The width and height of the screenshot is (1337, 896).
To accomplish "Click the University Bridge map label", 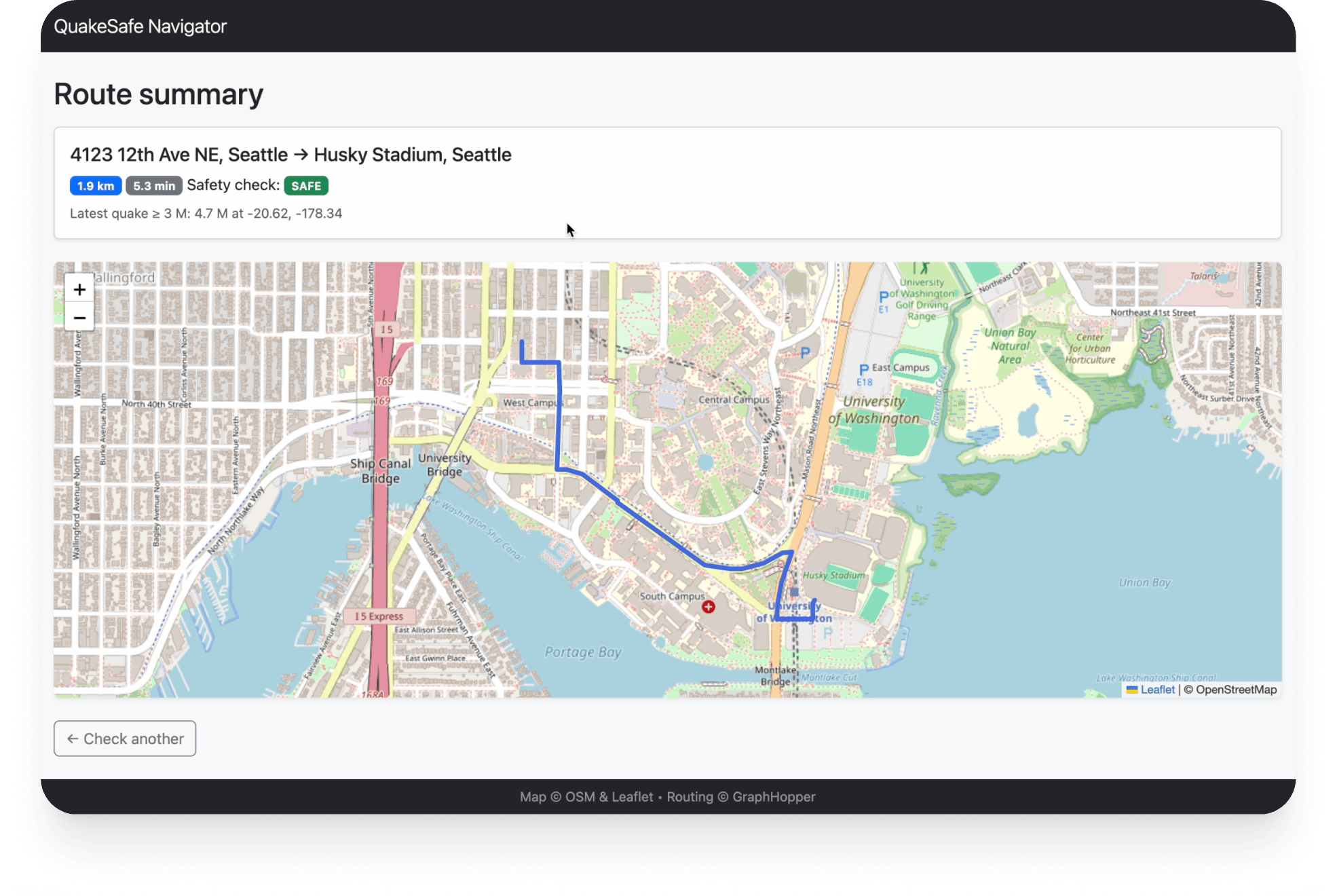I will coord(445,465).
